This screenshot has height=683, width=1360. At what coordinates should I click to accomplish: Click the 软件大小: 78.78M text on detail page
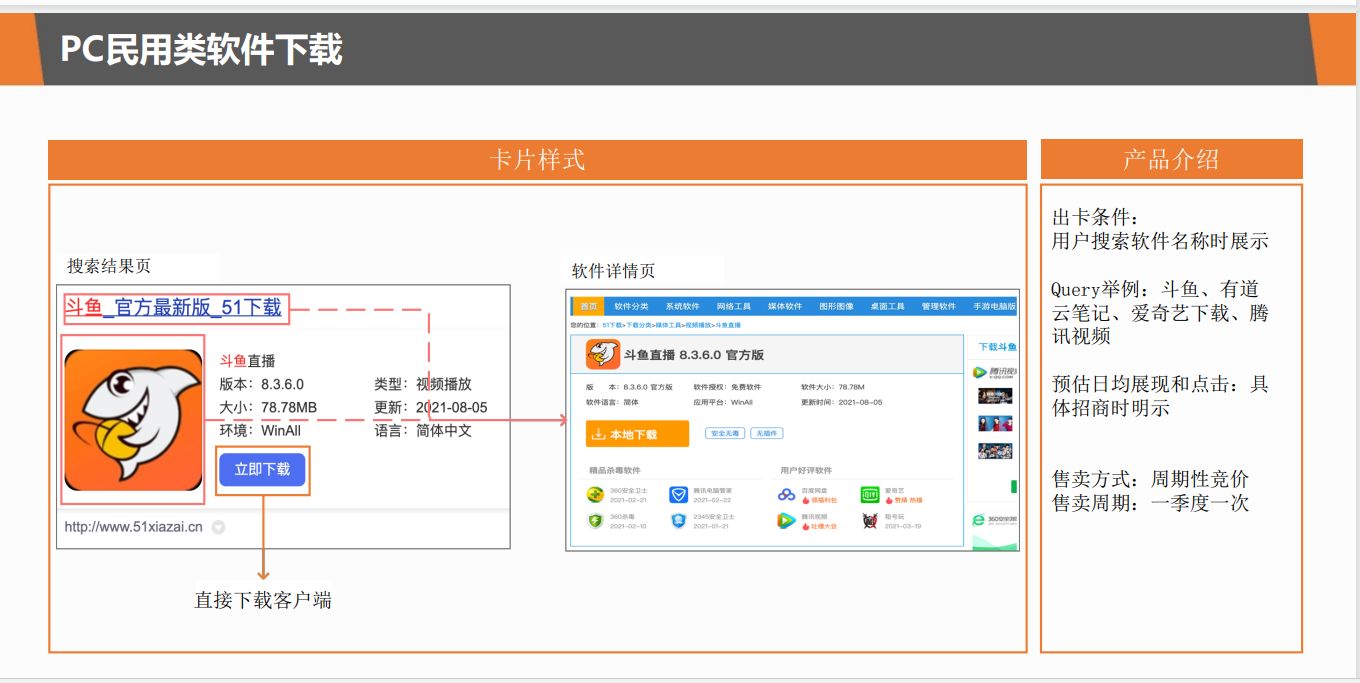832,387
